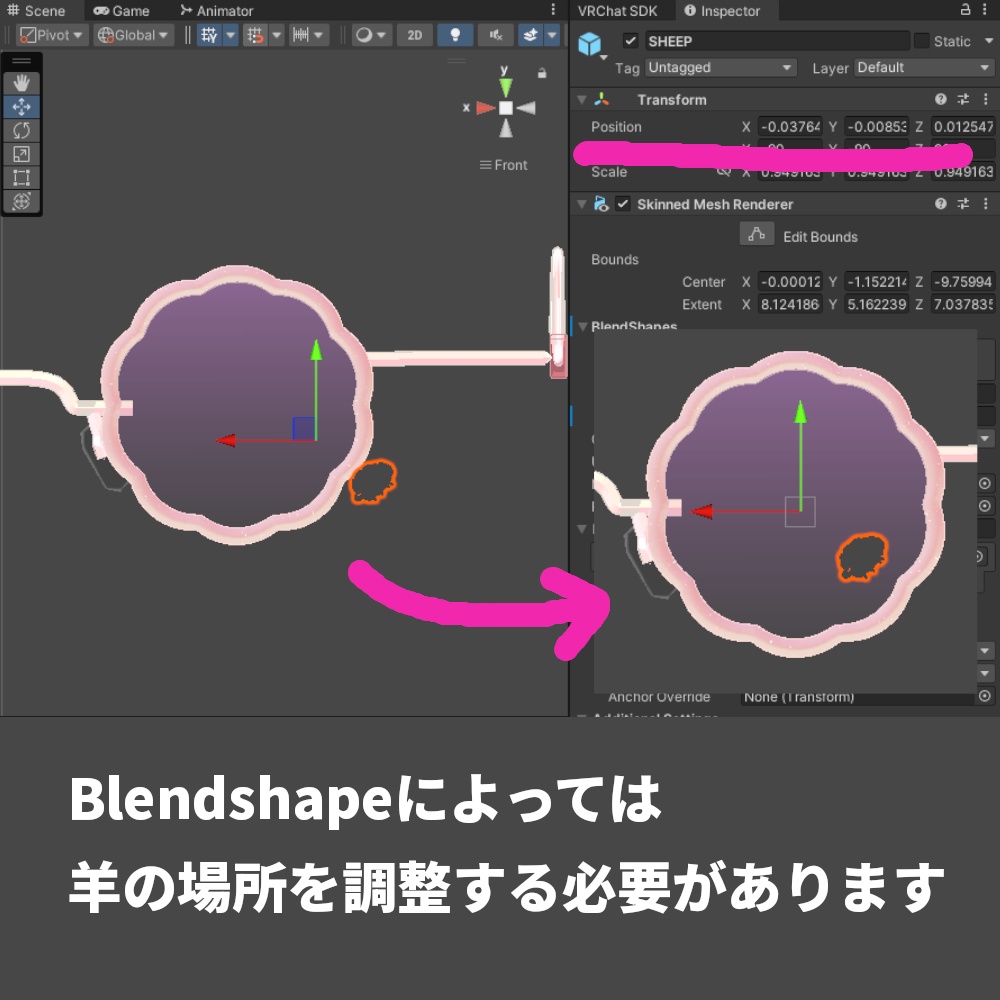The image size is (1000, 1000).
Task: Toggle Skinned Mesh Renderer enabled checkbox
Action: tap(623, 204)
